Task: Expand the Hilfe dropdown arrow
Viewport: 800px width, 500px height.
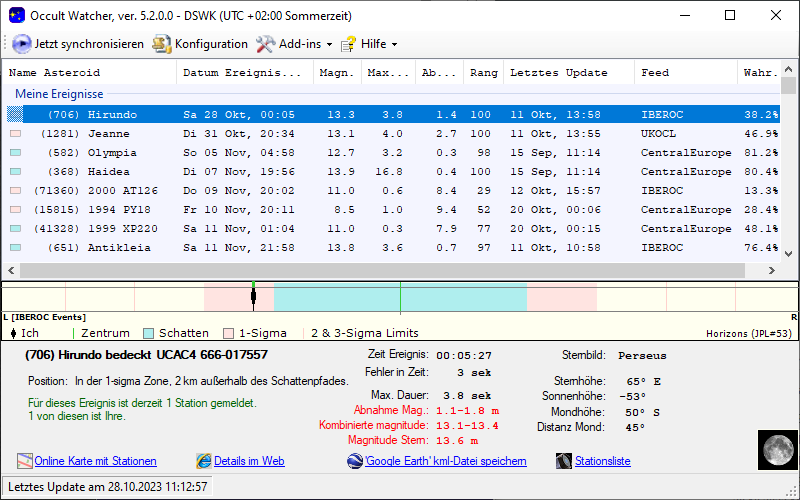Action: [x=394, y=45]
